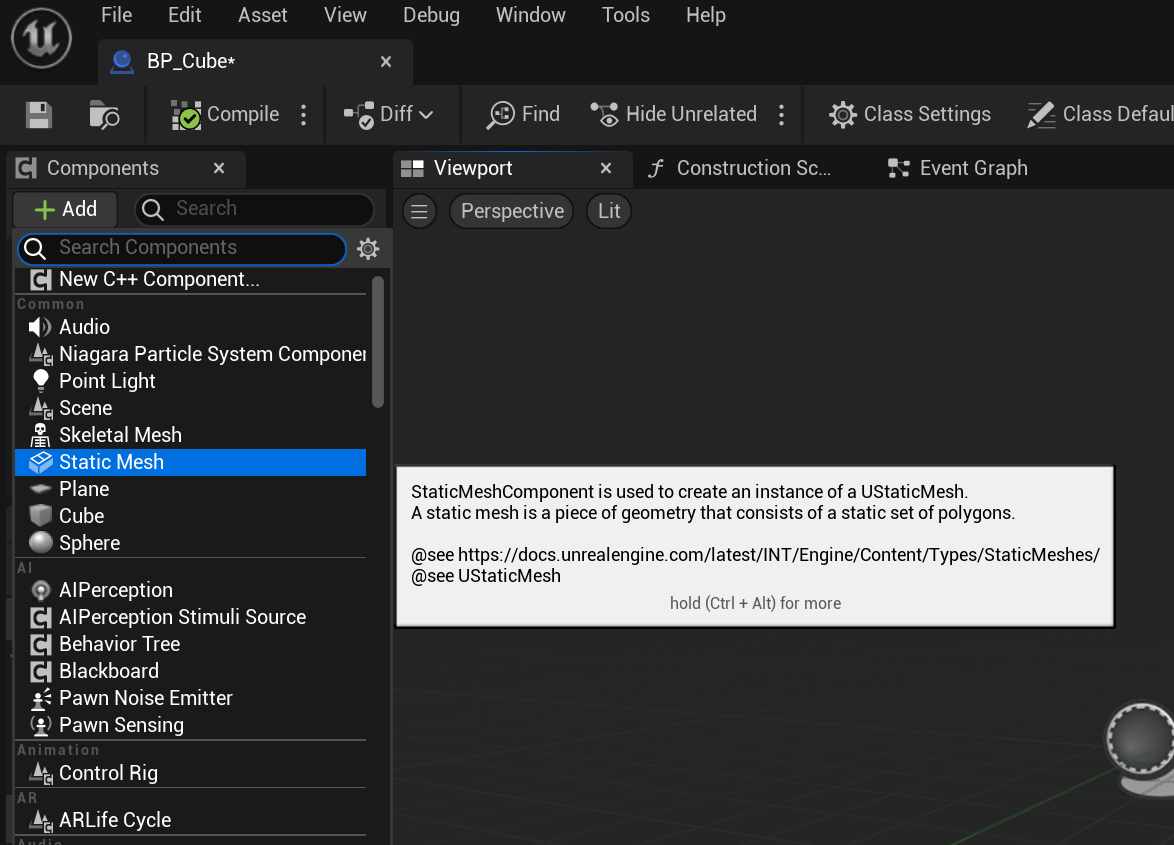The width and height of the screenshot is (1174, 845).
Task: Open the Compile options three-dot menu
Action: click(x=303, y=115)
